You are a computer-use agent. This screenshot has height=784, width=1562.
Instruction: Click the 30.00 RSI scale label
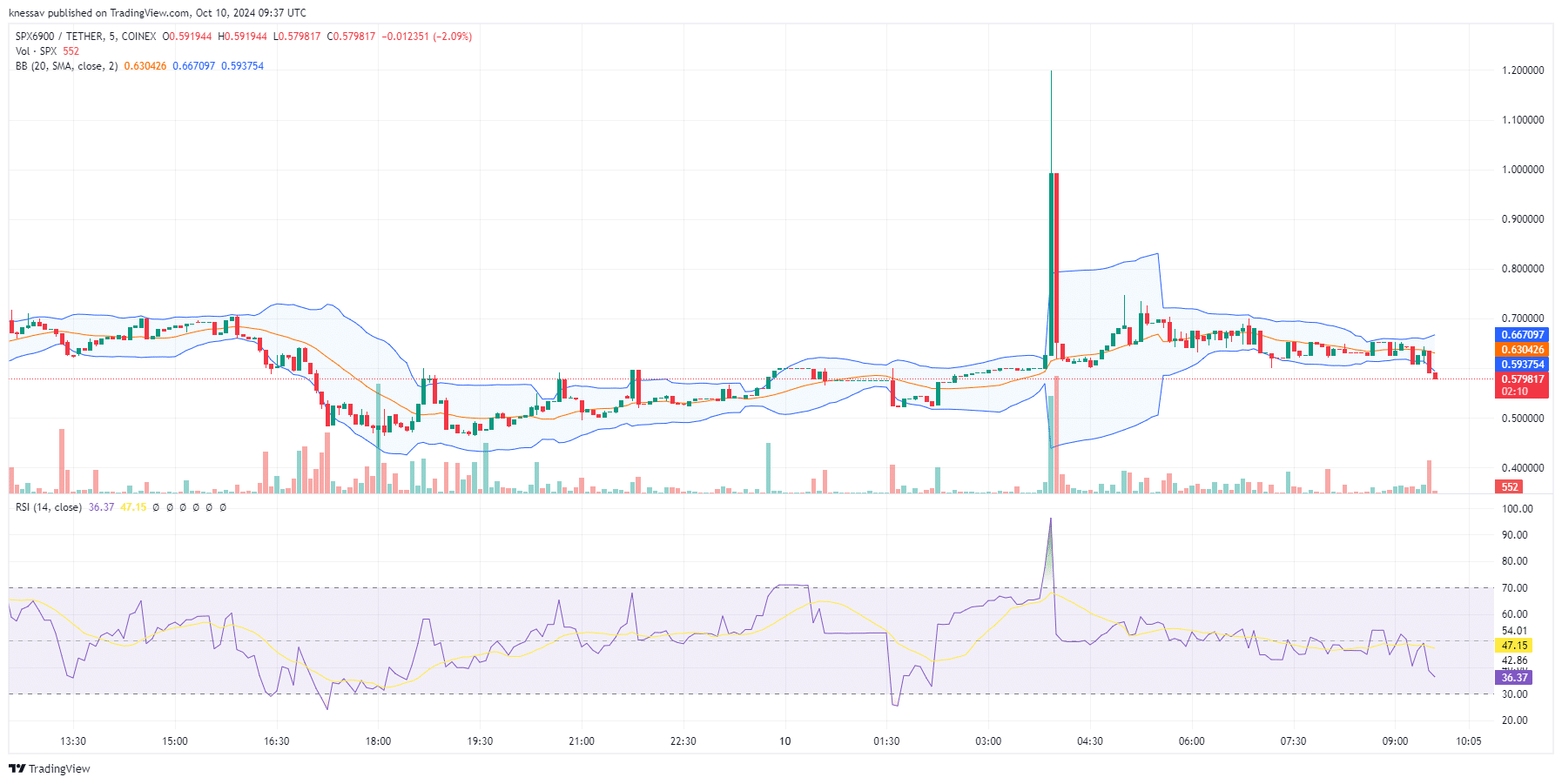pos(1515,694)
